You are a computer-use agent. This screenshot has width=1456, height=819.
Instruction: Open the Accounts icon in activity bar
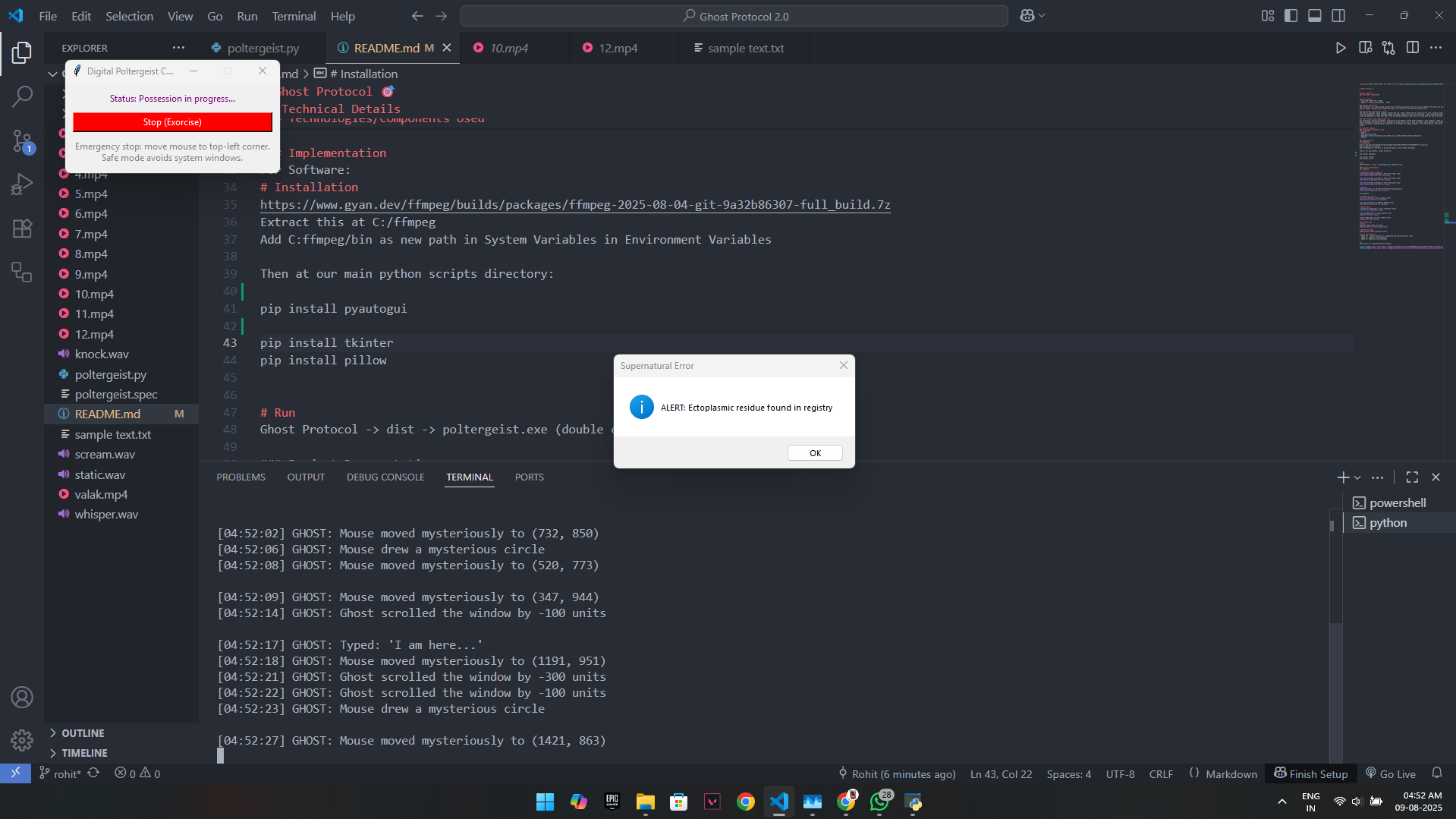coord(22,697)
